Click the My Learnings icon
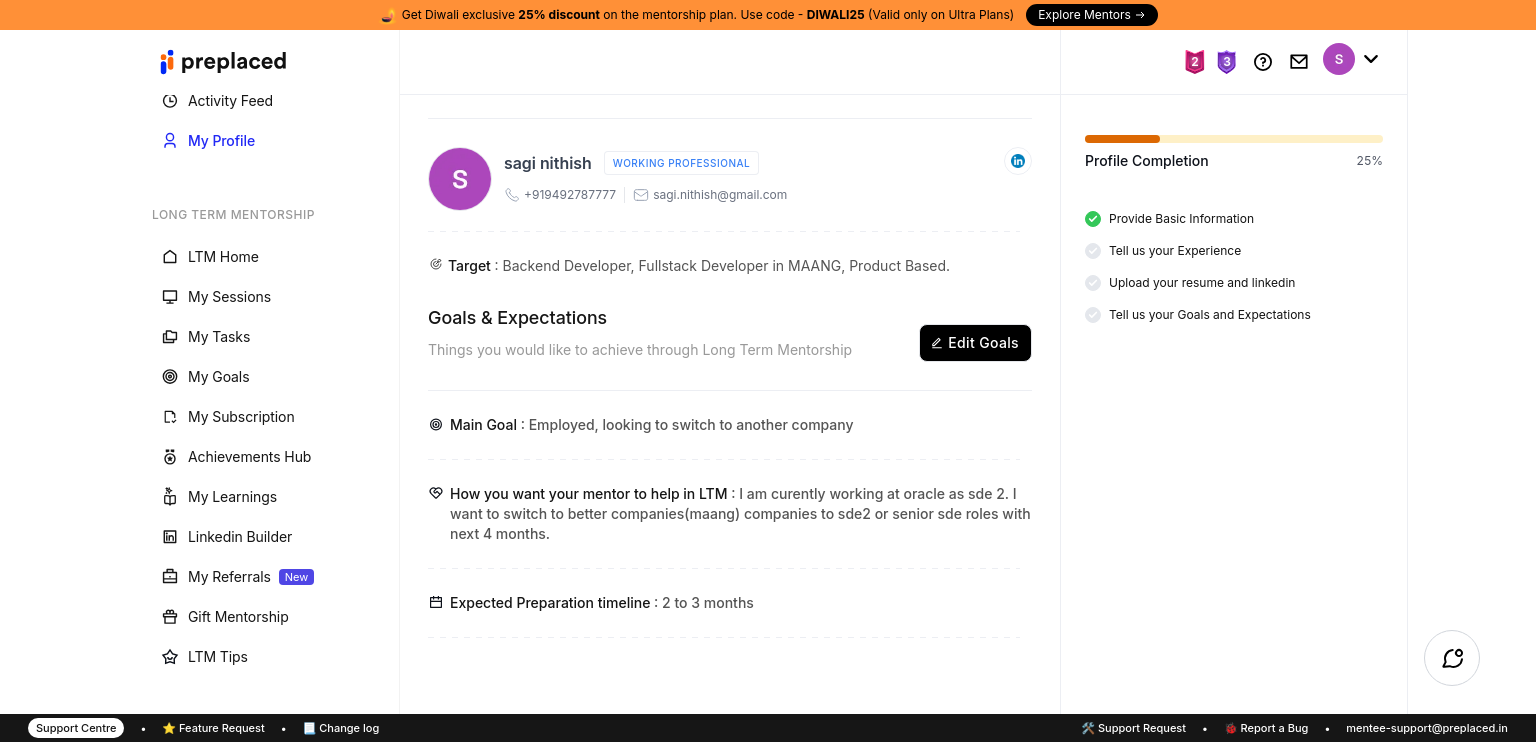The image size is (1536, 742). pos(170,497)
